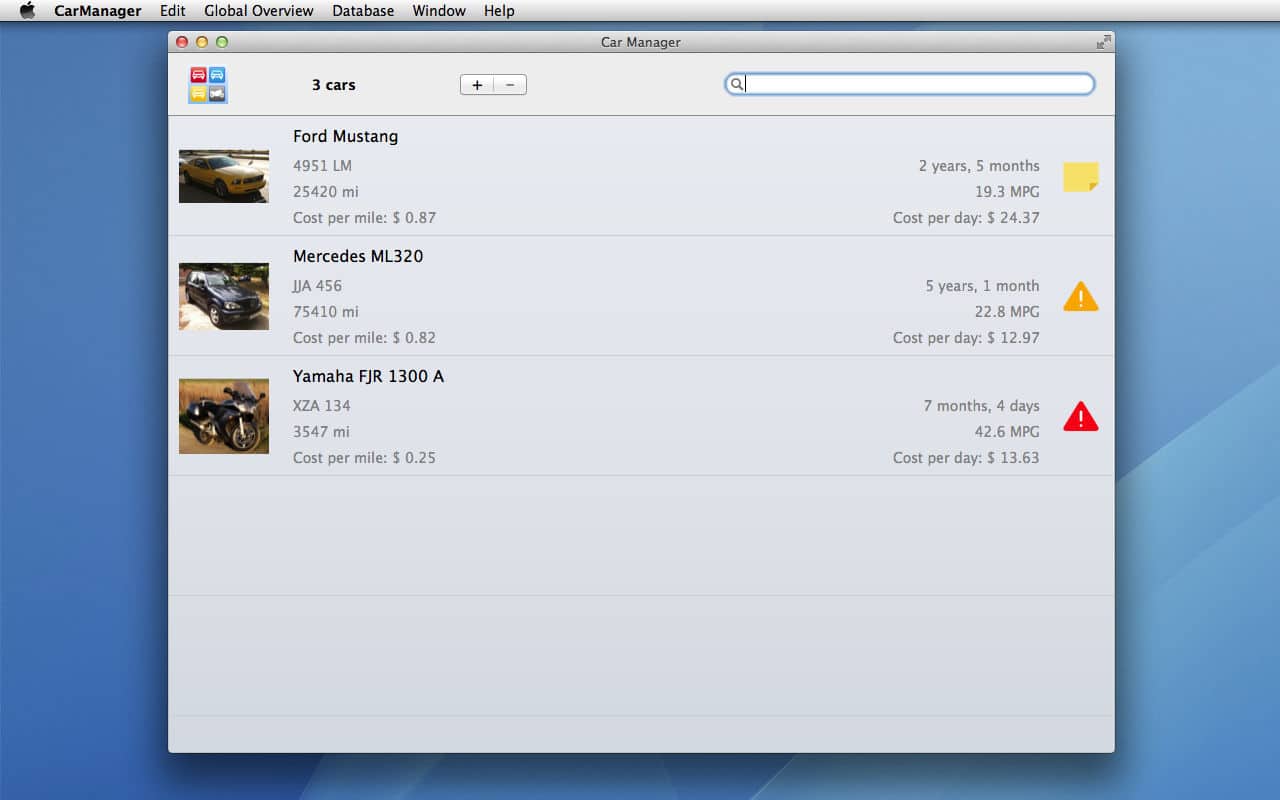Click the license plate "4951 LM"
1280x800 pixels.
(322, 166)
